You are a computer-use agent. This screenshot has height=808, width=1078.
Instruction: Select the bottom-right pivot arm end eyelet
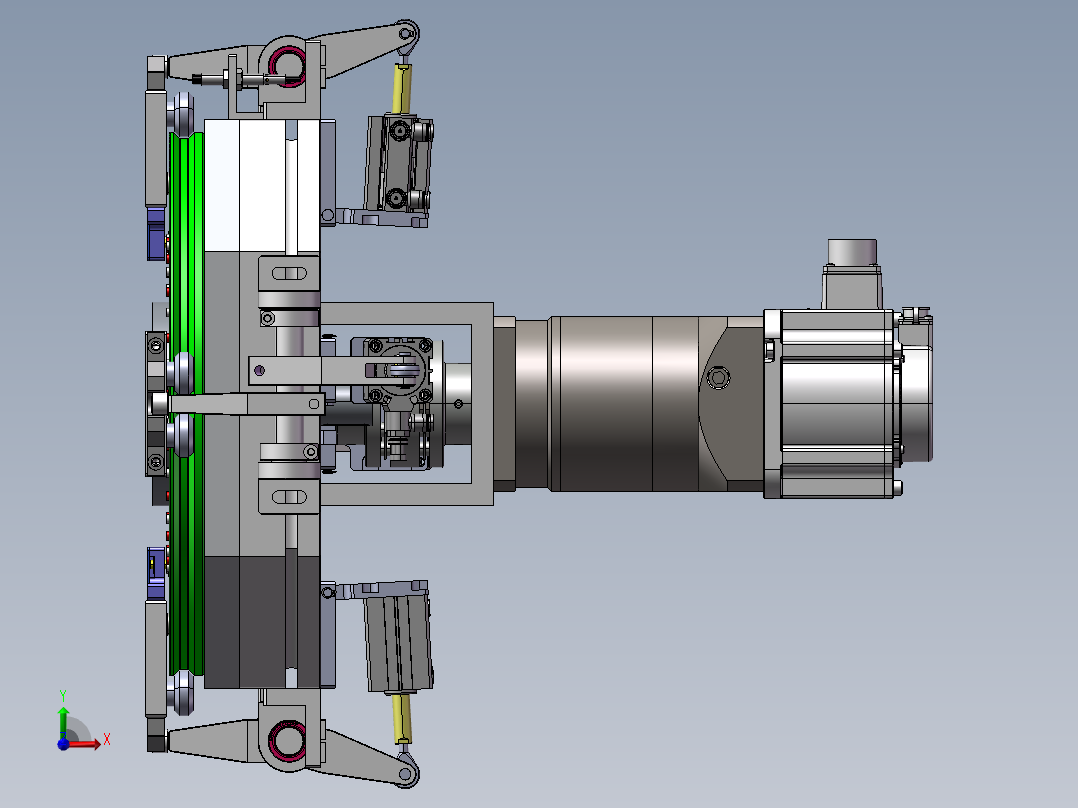click(x=406, y=774)
